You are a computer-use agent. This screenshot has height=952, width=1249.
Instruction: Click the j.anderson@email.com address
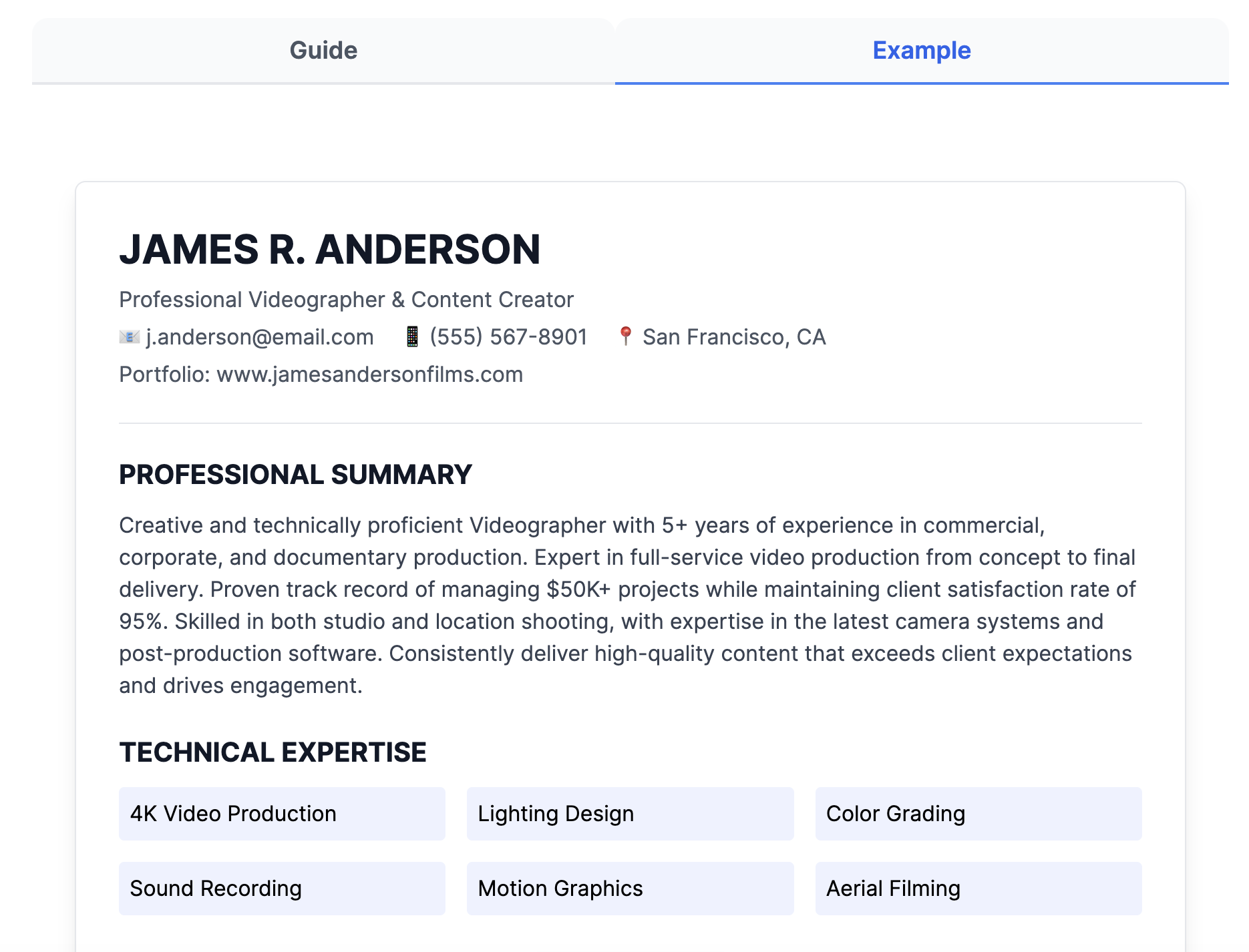(x=260, y=337)
